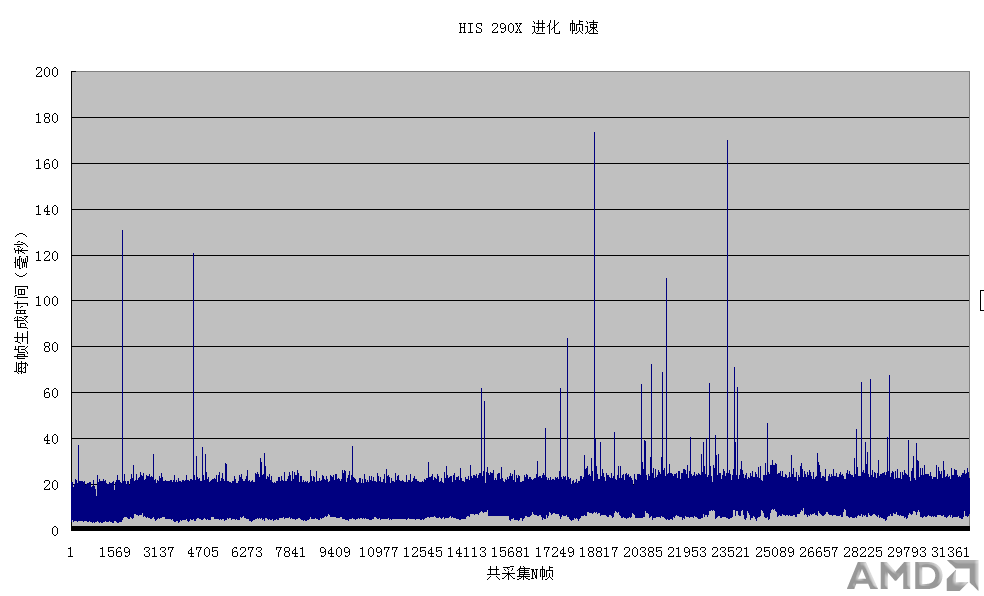Click the y-axis tick label "120"
The image size is (984, 596).
[47, 256]
